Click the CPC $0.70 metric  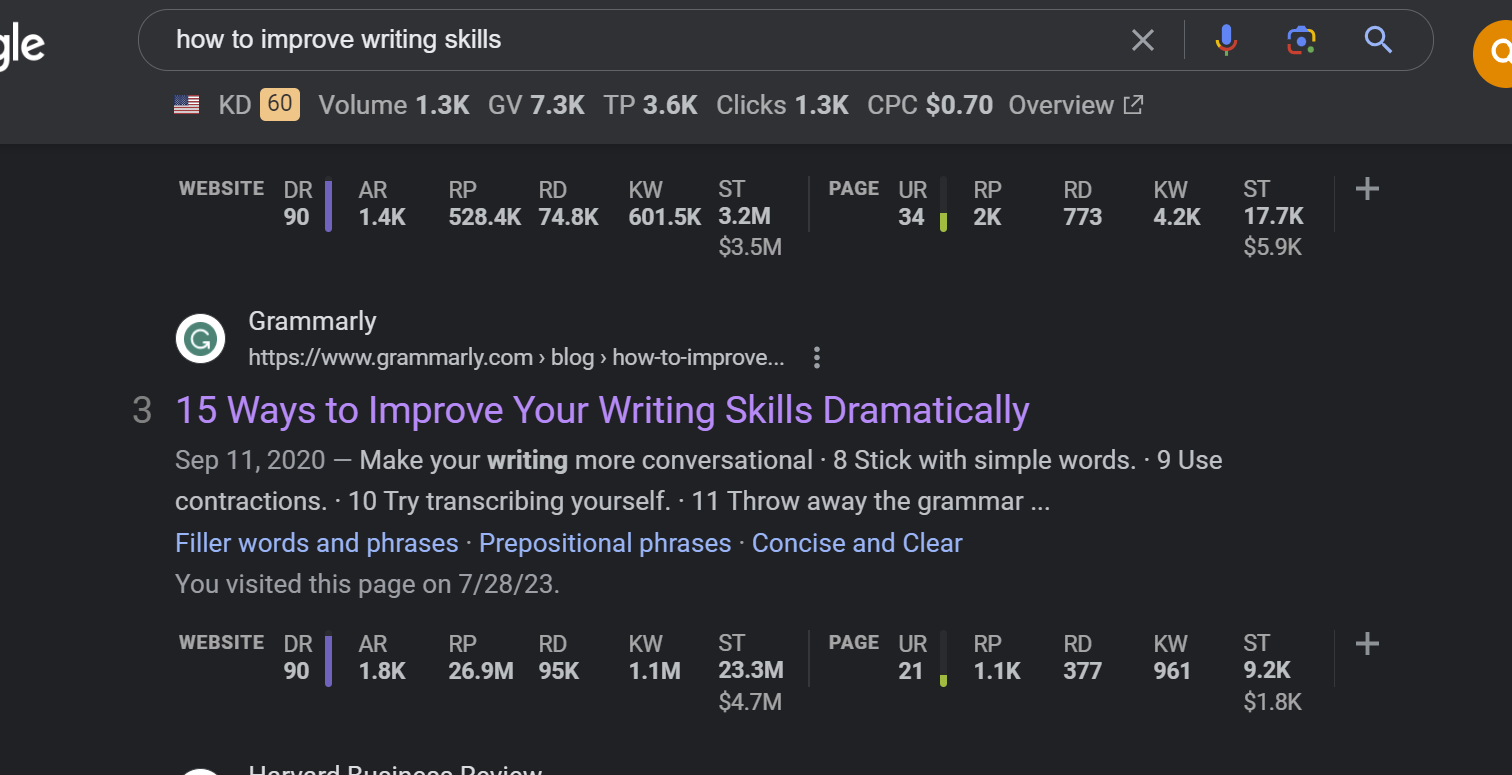tap(930, 105)
